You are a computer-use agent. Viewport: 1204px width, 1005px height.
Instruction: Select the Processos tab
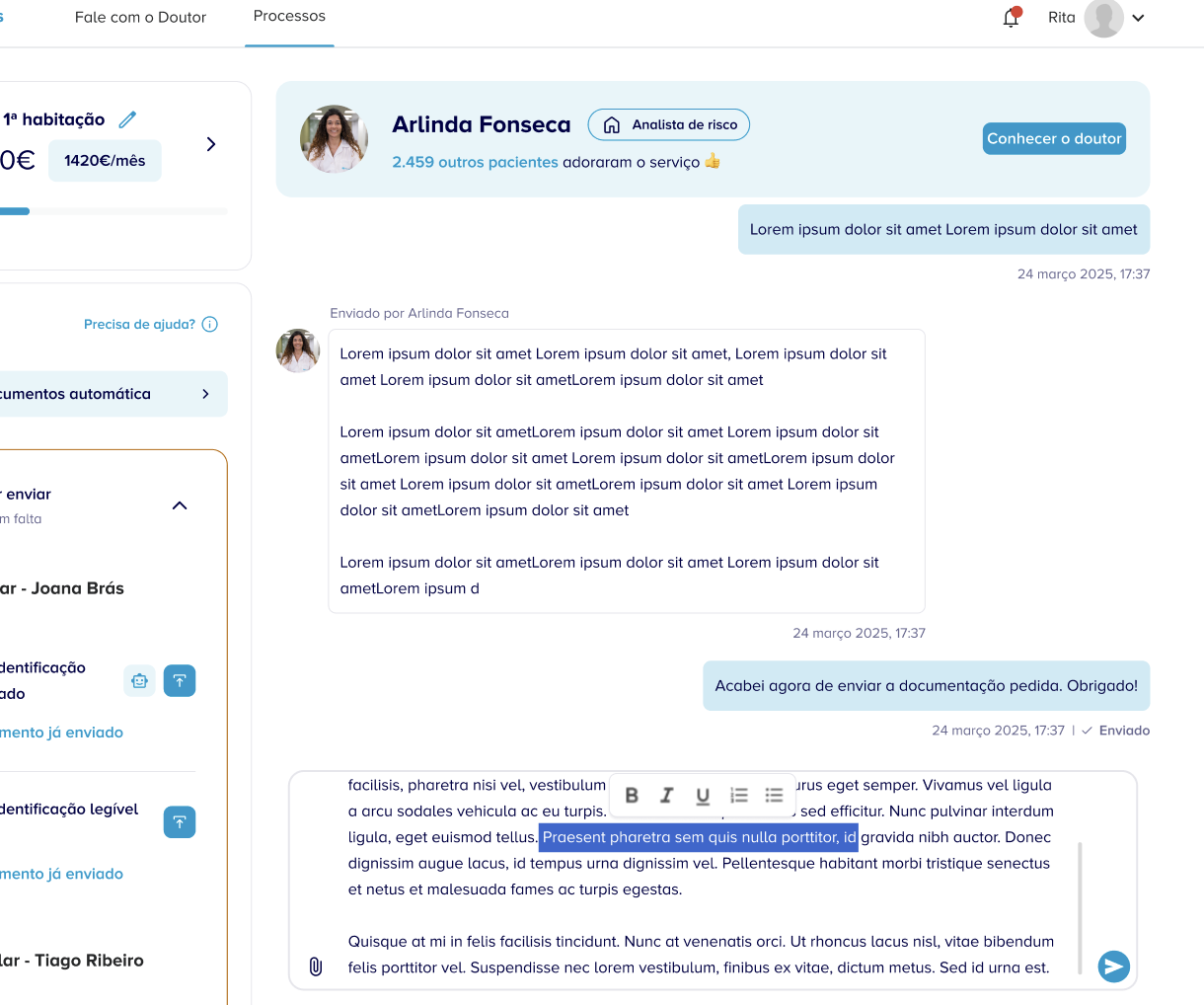pyautogui.click(x=288, y=16)
